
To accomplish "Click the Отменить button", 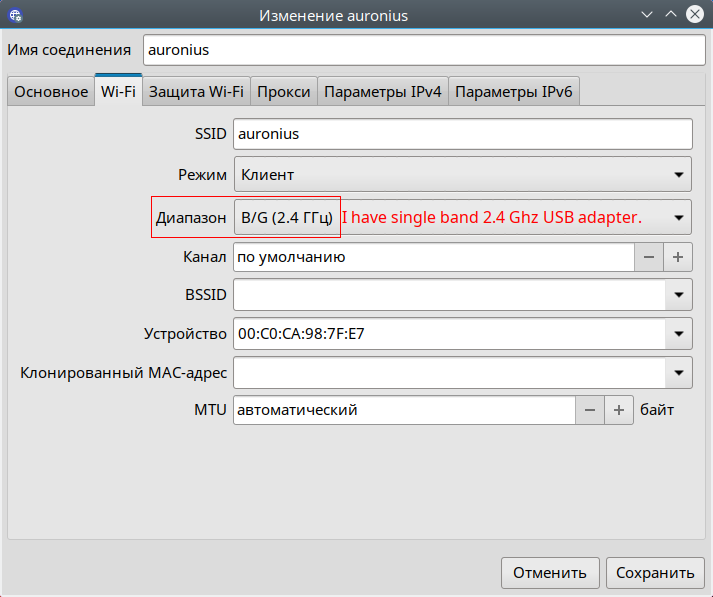I will point(550,573).
